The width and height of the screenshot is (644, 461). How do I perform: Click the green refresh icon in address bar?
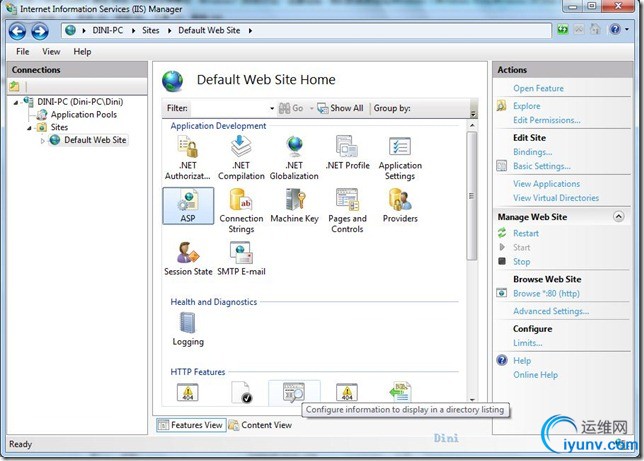click(x=563, y=30)
